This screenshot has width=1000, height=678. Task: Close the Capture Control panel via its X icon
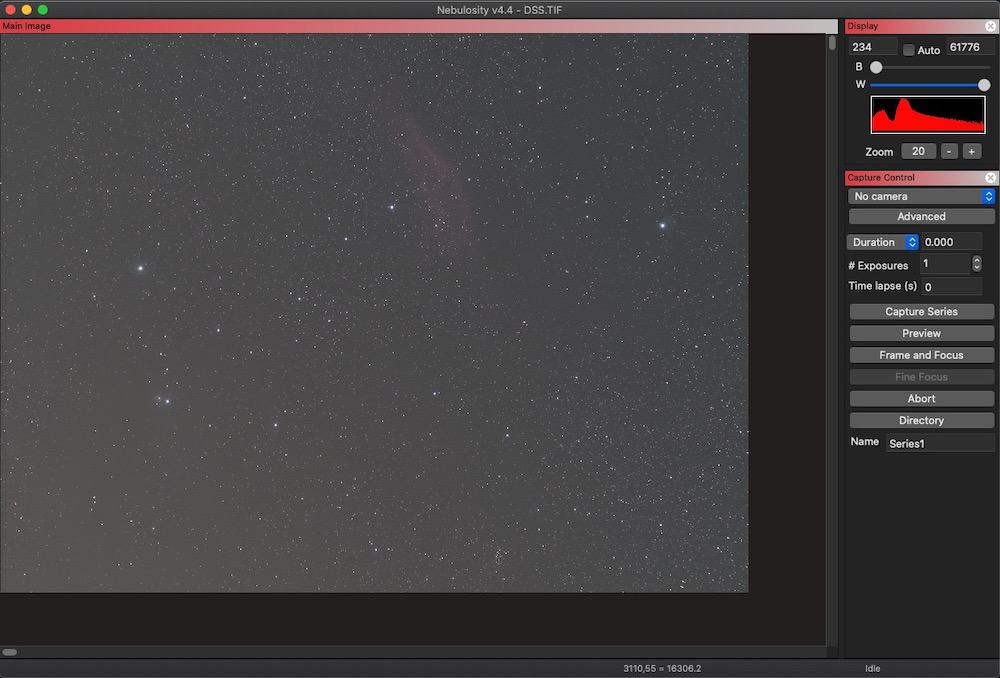coord(992,177)
